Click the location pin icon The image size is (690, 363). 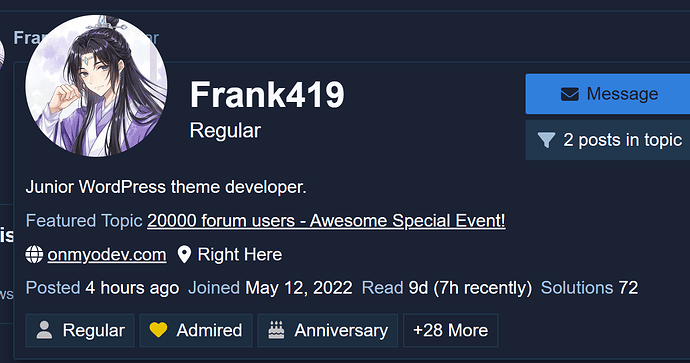pos(184,255)
